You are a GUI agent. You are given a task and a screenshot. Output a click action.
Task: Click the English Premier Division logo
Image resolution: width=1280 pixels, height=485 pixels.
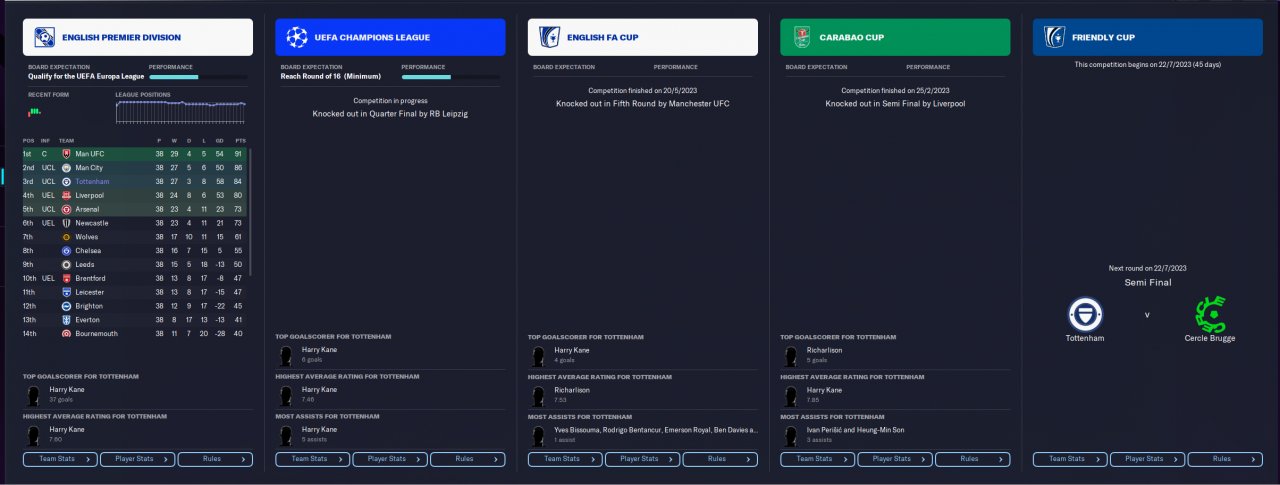43,37
